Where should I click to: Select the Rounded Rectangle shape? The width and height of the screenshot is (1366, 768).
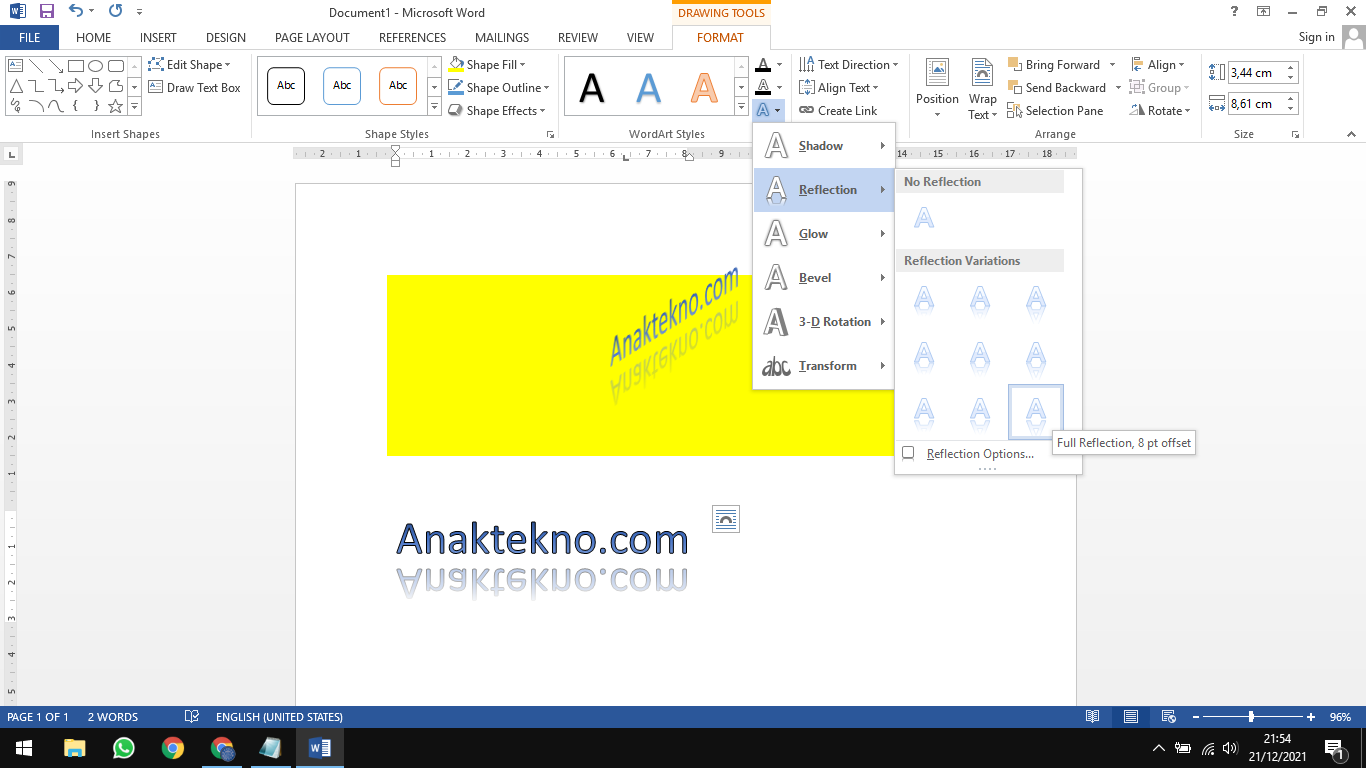(x=115, y=66)
